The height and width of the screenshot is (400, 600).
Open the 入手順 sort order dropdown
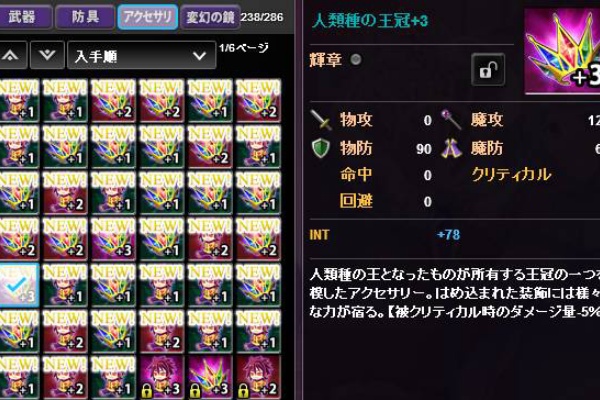click(x=141, y=56)
